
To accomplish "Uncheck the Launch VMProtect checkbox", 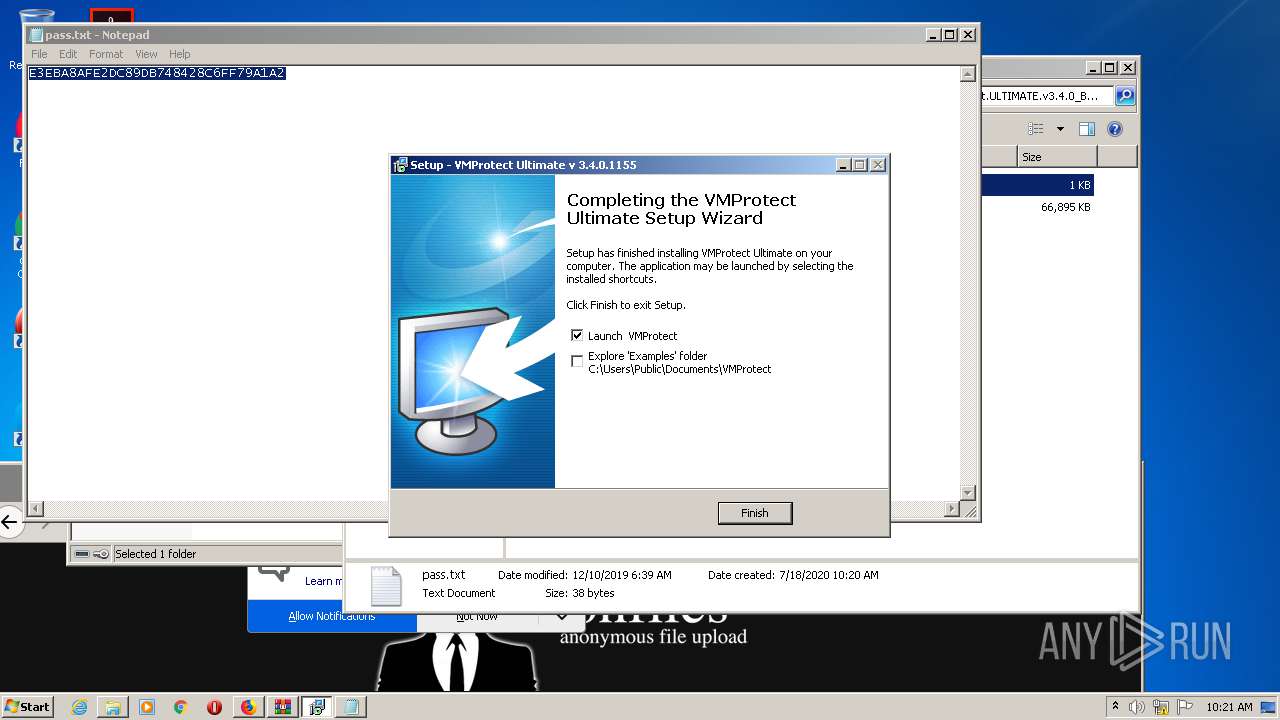I will point(577,335).
